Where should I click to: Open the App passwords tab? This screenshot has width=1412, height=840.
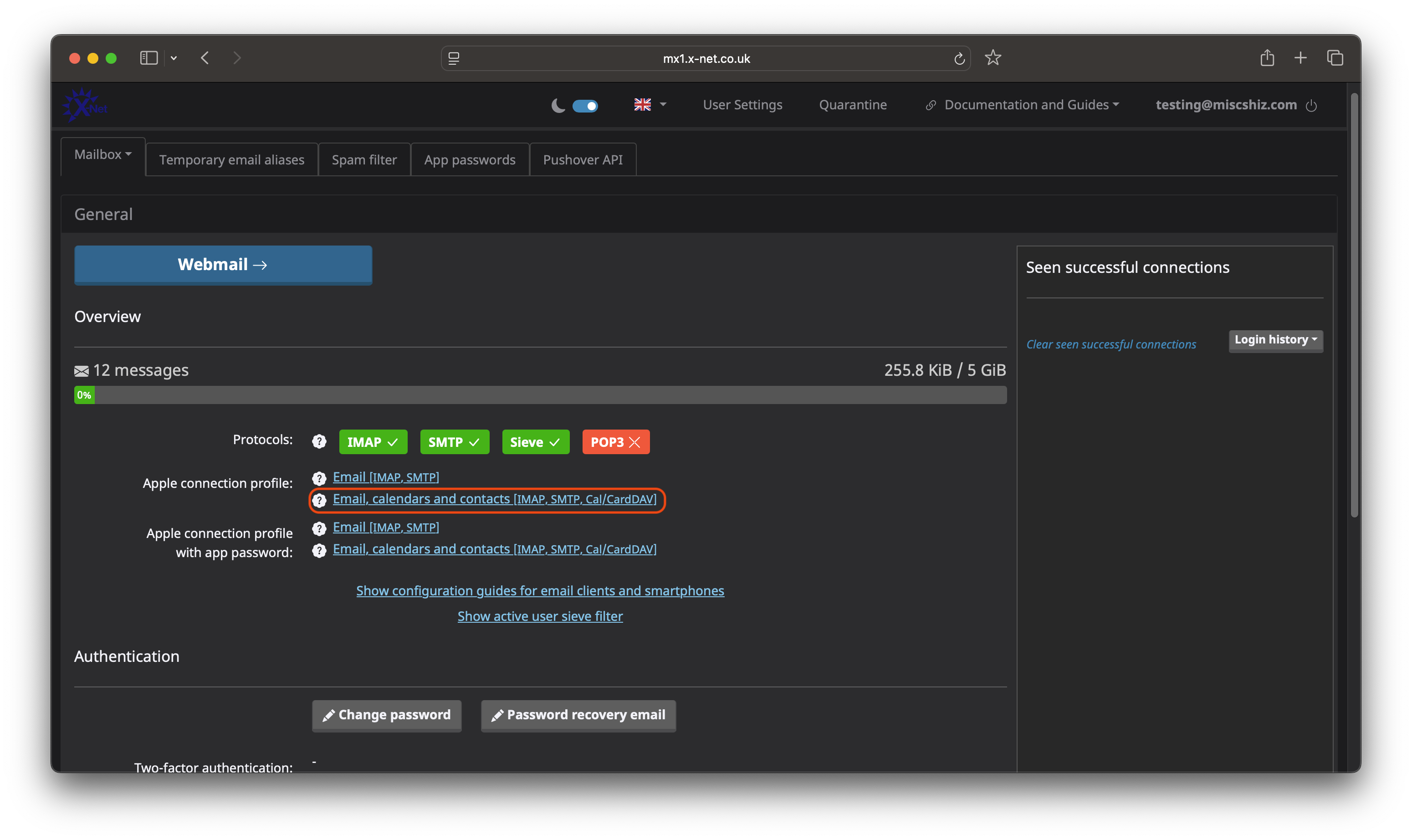click(x=469, y=159)
